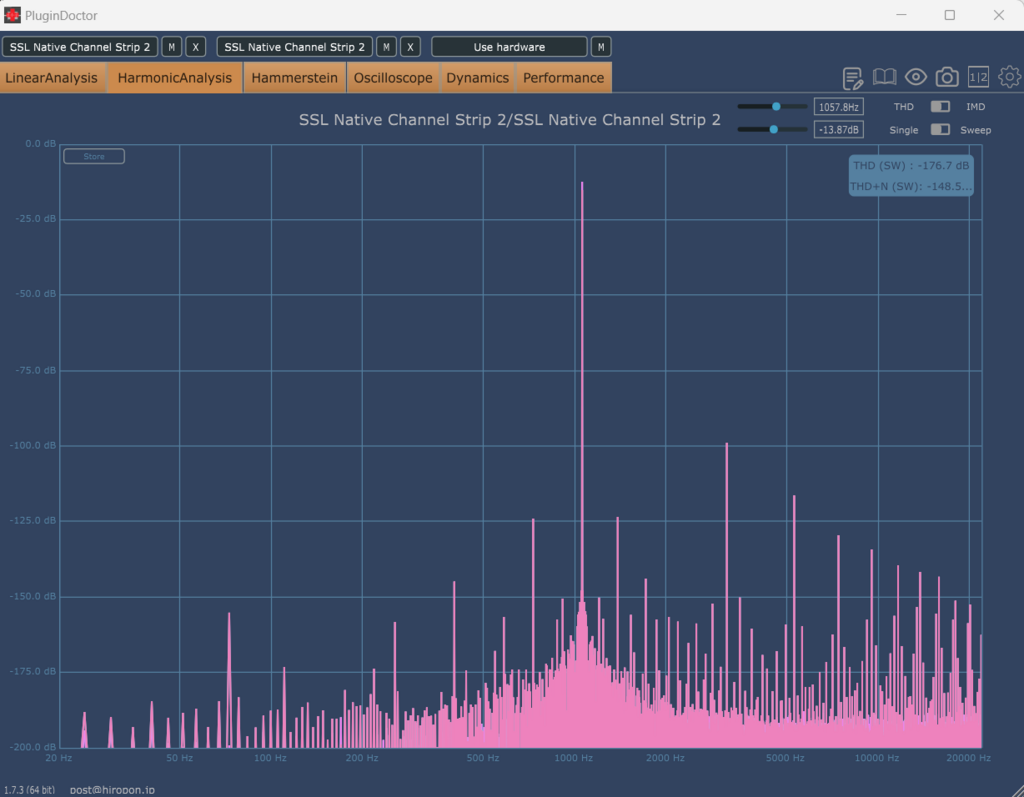Open the notes editor icon
The width and height of the screenshot is (1024, 797).
[x=852, y=78]
